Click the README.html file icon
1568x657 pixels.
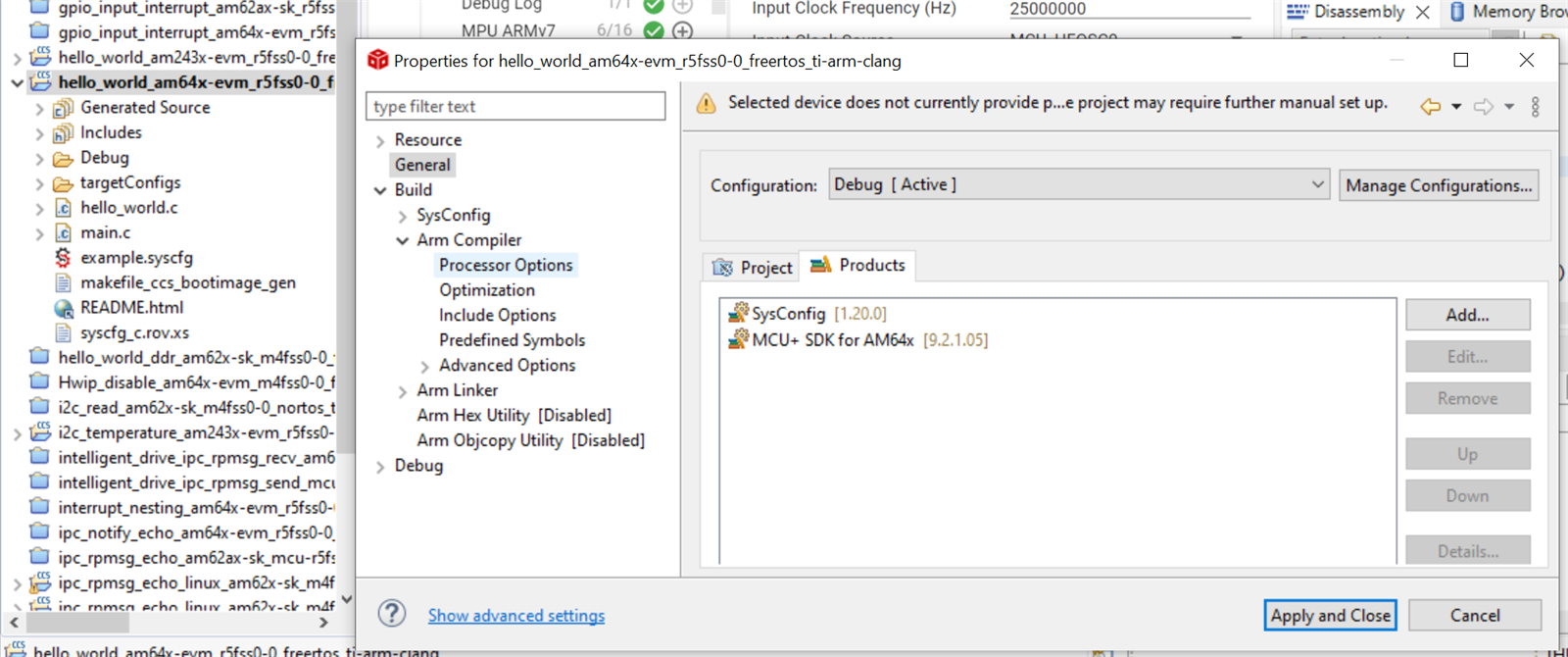(x=63, y=308)
